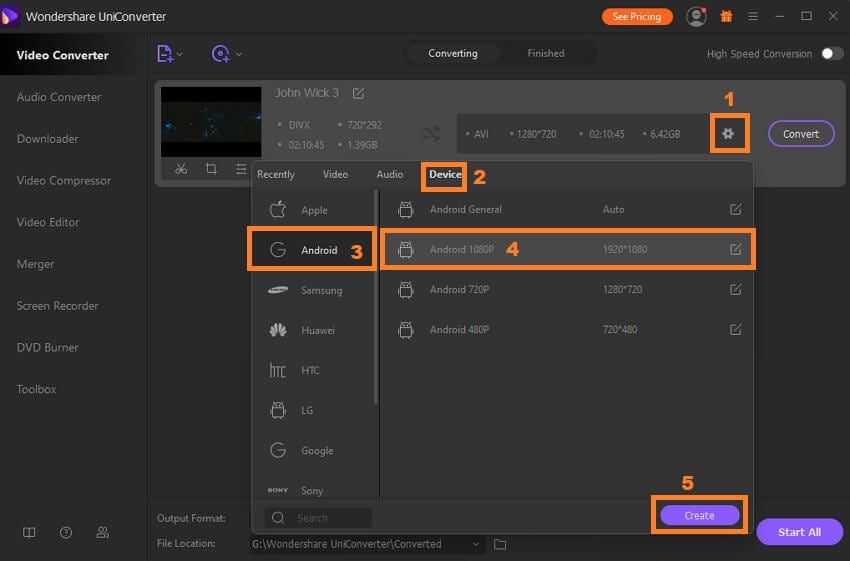Image resolution: width=850 pixels, height=561 pixels.
Task: Expand the add files dropdown arrow
Action: (179, 54)
